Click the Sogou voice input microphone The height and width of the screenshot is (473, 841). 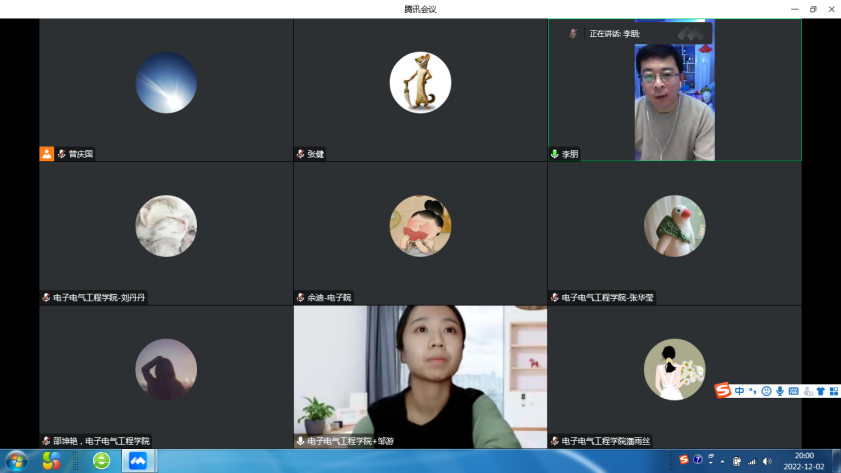pos(780,391)
